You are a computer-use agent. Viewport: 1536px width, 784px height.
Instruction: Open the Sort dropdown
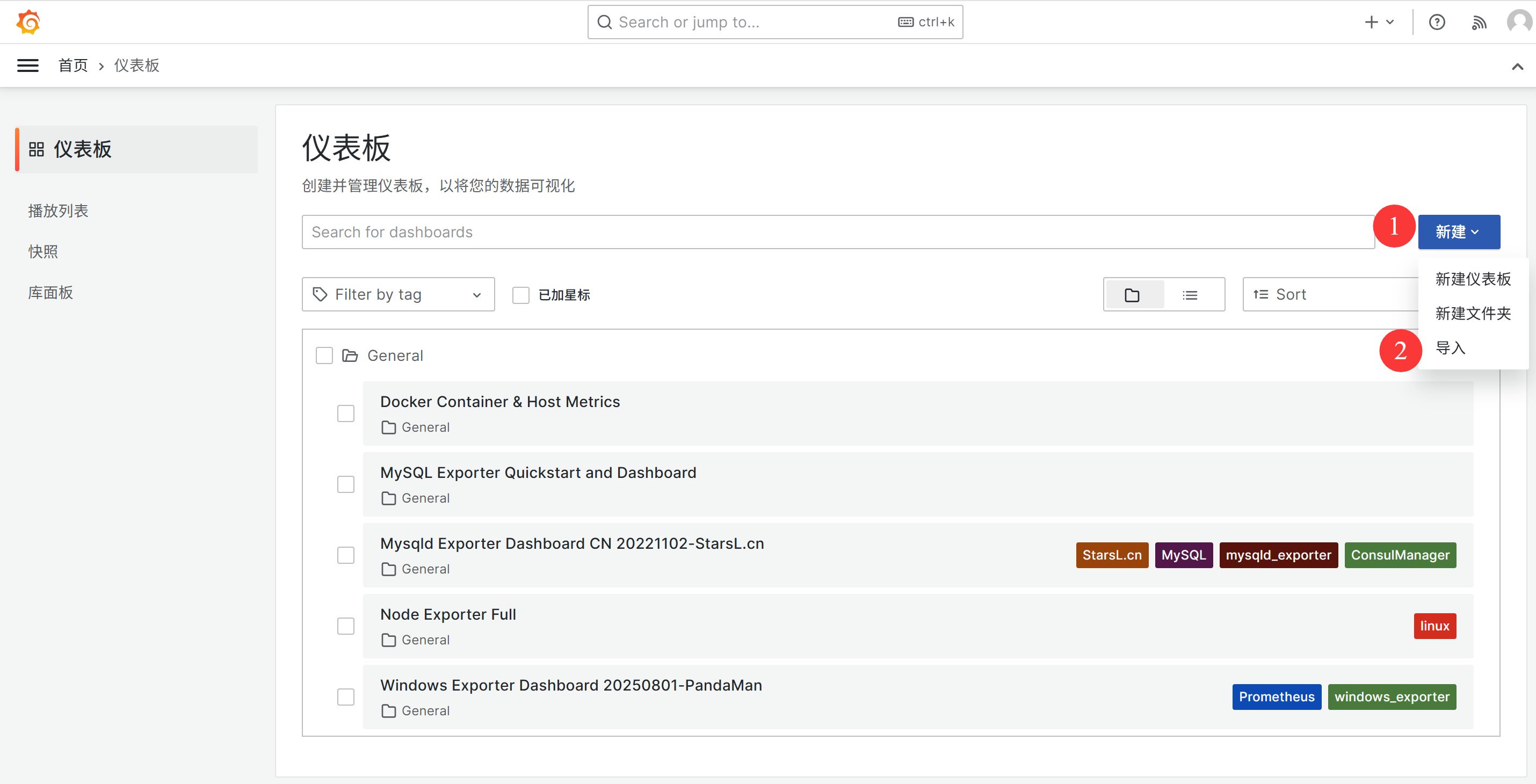click(1331, 294)
